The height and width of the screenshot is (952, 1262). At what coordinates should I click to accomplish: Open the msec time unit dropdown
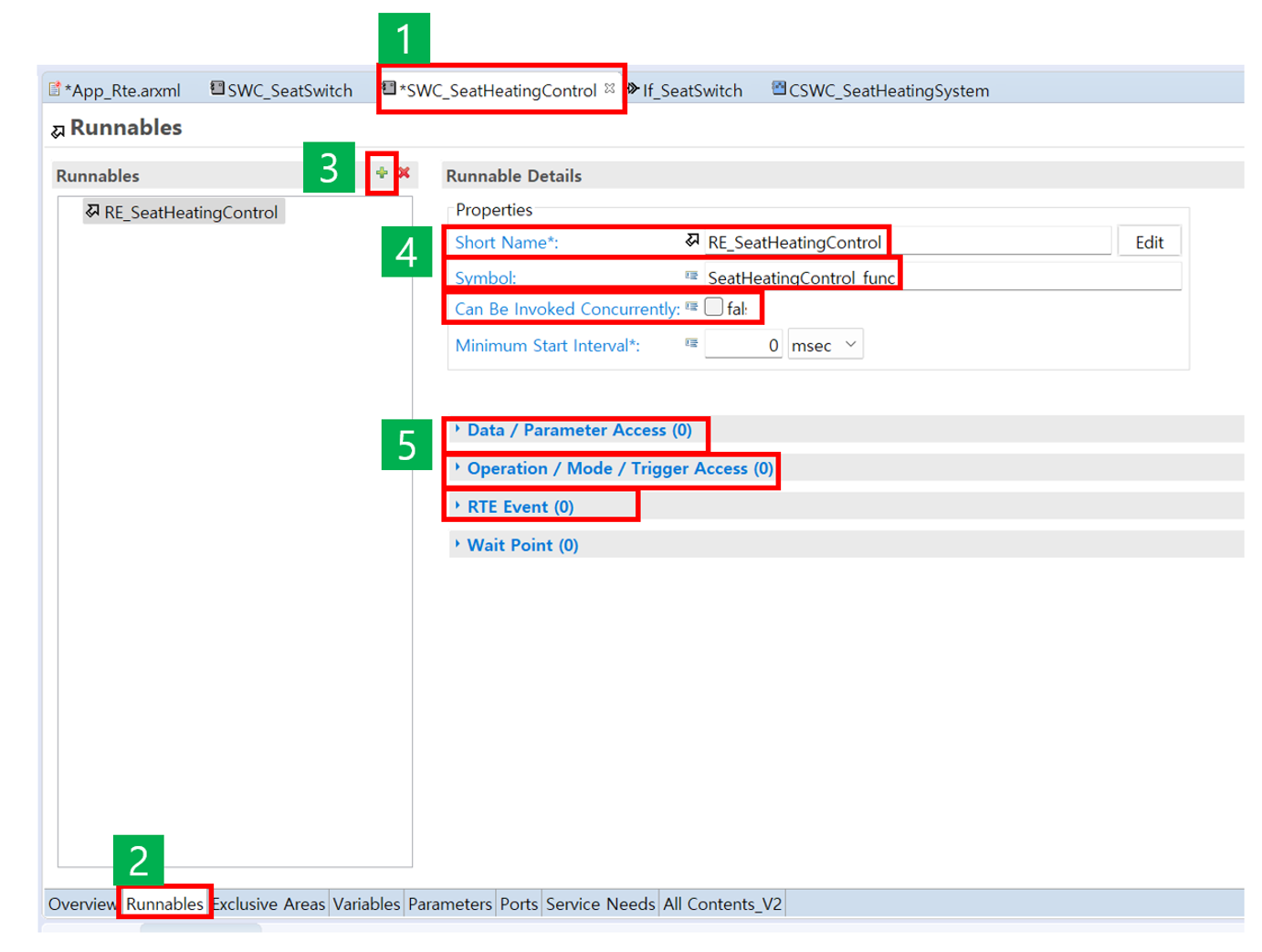[x=825, y=345]
